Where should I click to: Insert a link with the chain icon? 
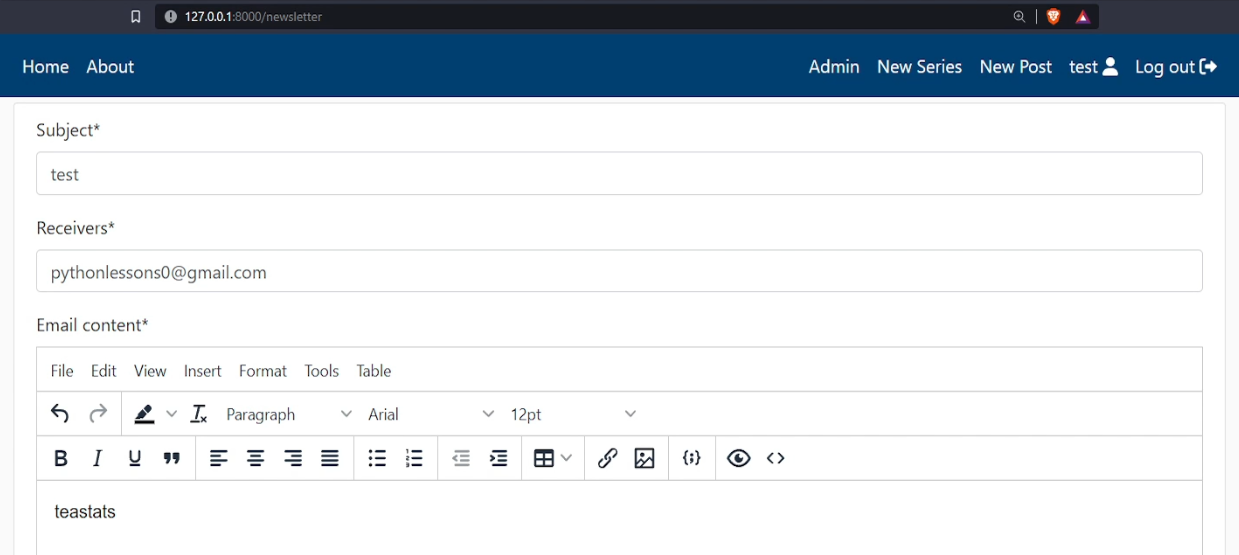pyautogui.click(x=607, y=458)
